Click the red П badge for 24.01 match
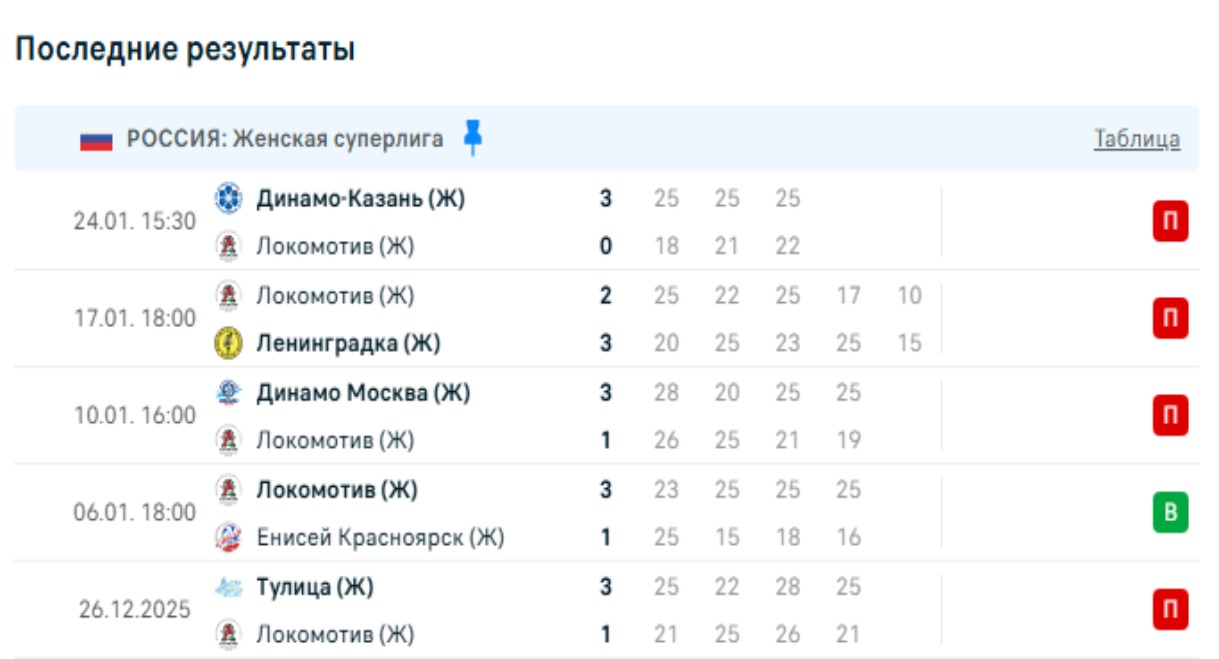Image resolution: width=1219 pixels, height=659 pixels. tap(1170, 222)
